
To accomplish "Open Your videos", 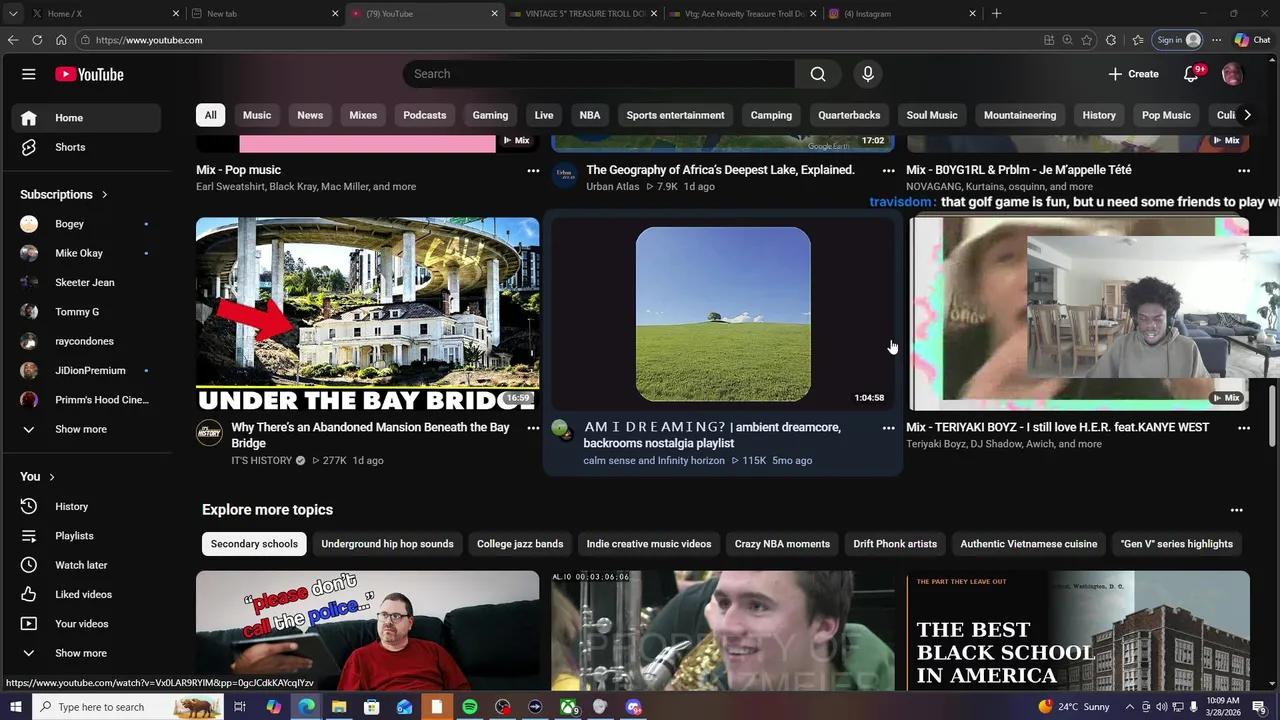I will coord(86,624).
